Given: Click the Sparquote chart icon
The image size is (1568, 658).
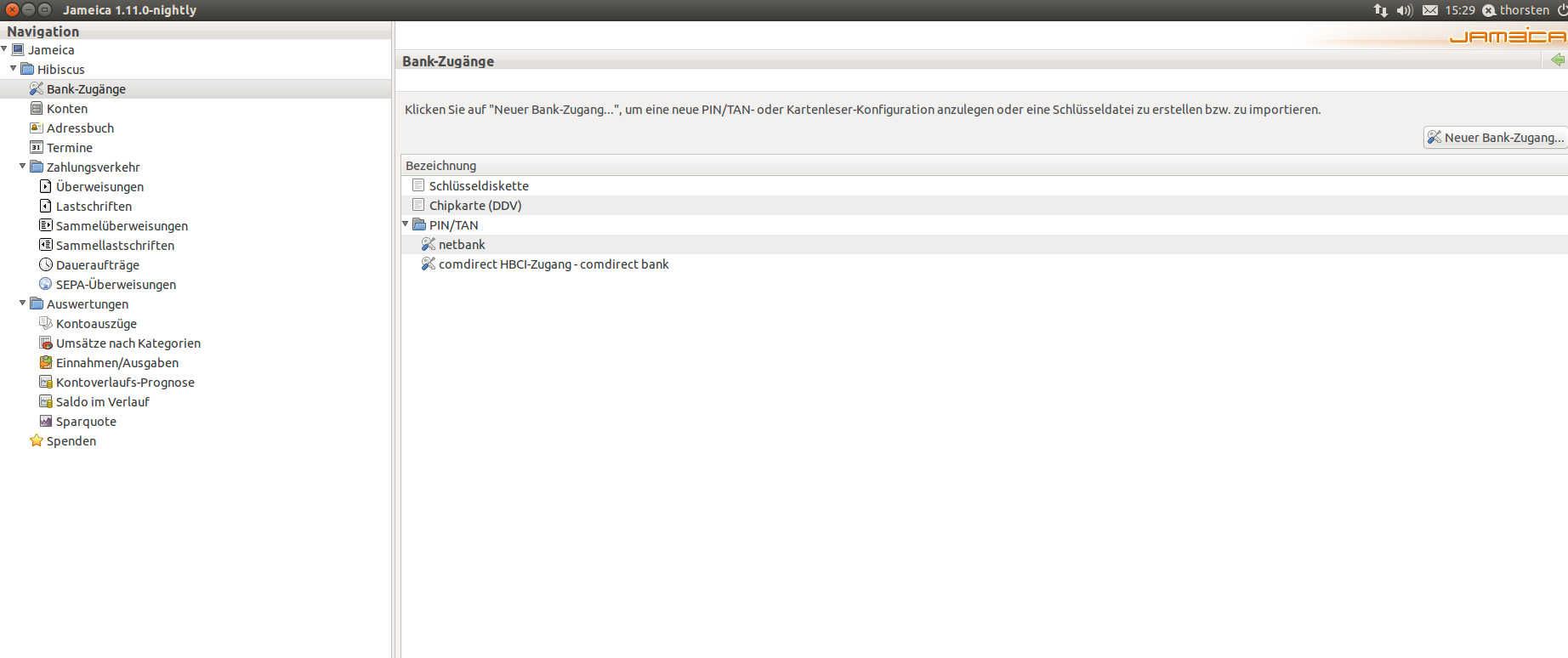Looking at the screenshot, I should [x=45, y=421].
